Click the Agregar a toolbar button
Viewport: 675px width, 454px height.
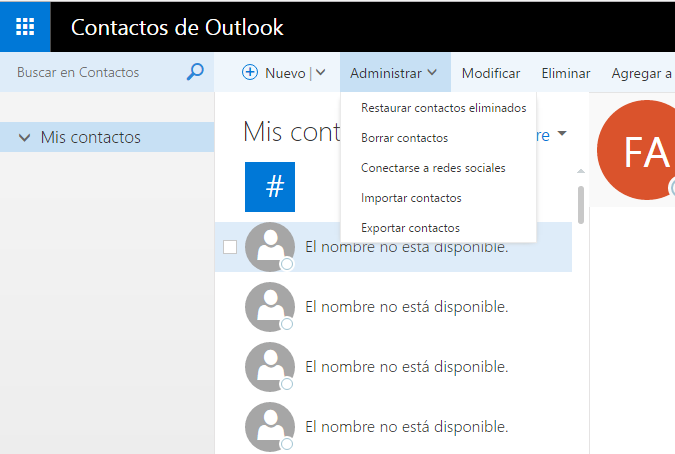(641, 74)
